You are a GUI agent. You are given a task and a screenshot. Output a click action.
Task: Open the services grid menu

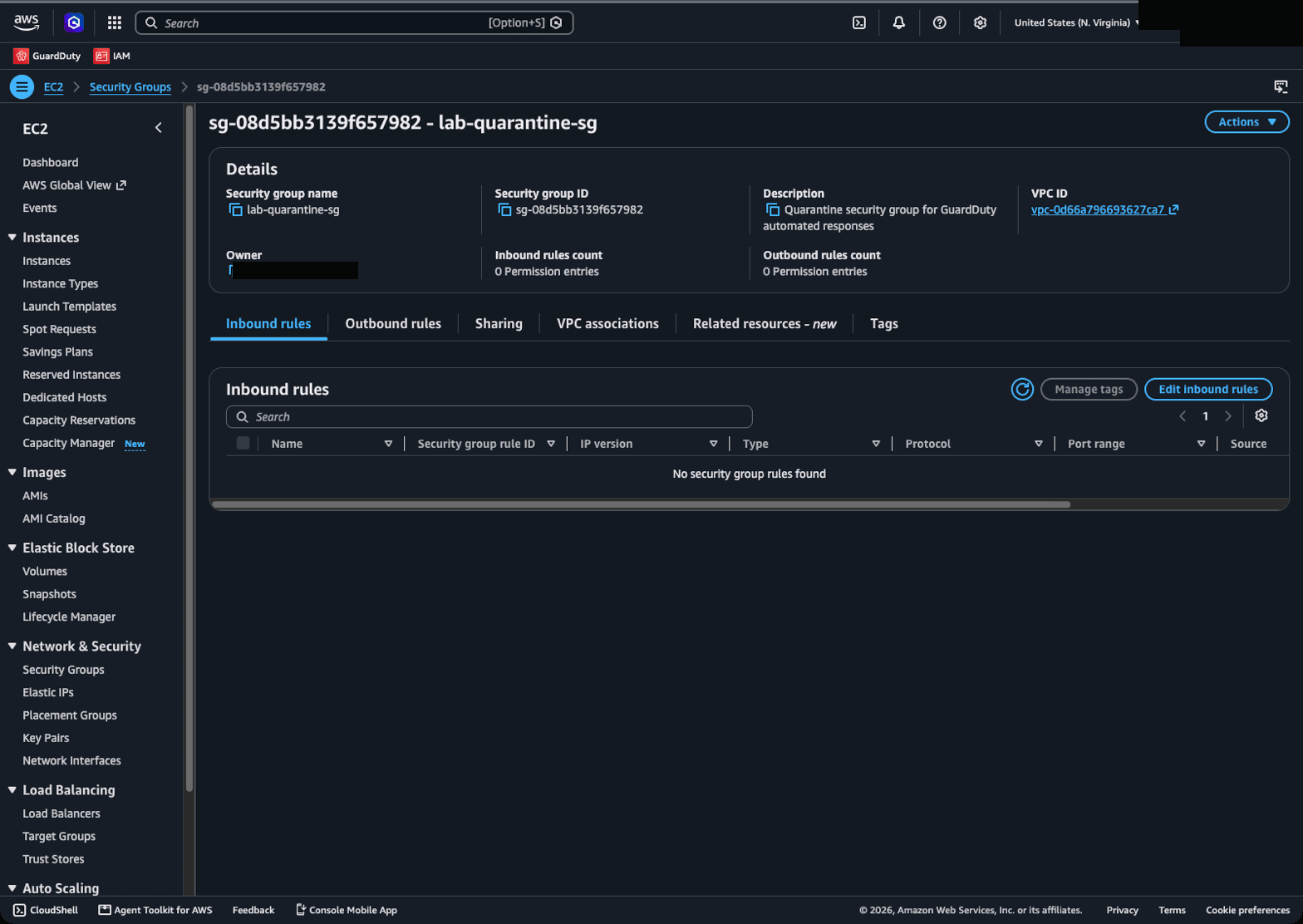point(115,22)
